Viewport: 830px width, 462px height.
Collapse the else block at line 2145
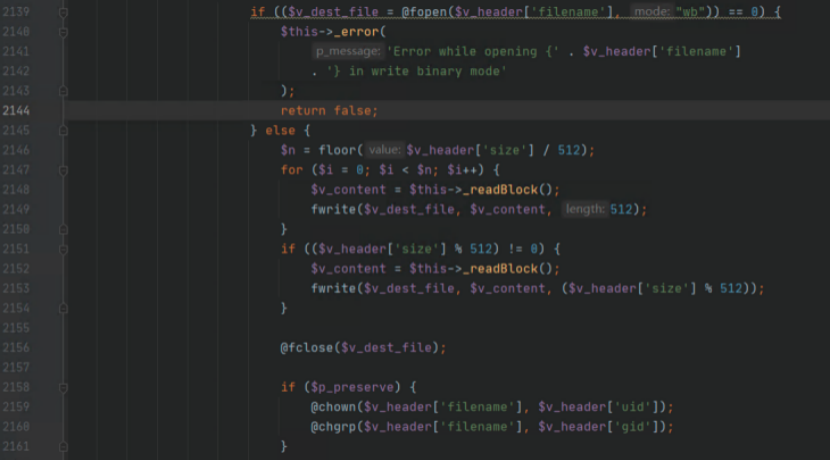[64, 130]
